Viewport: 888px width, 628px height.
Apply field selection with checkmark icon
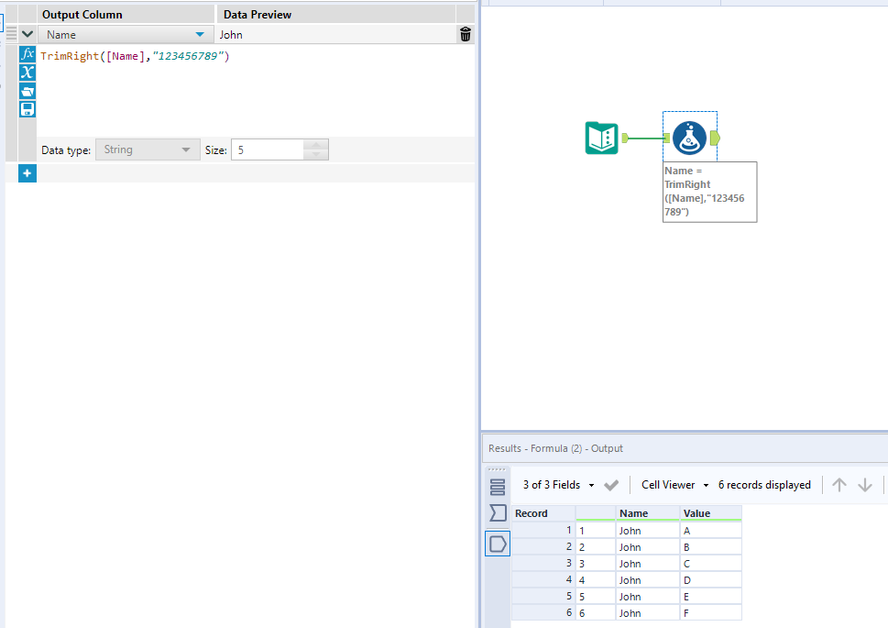[611, 485]
